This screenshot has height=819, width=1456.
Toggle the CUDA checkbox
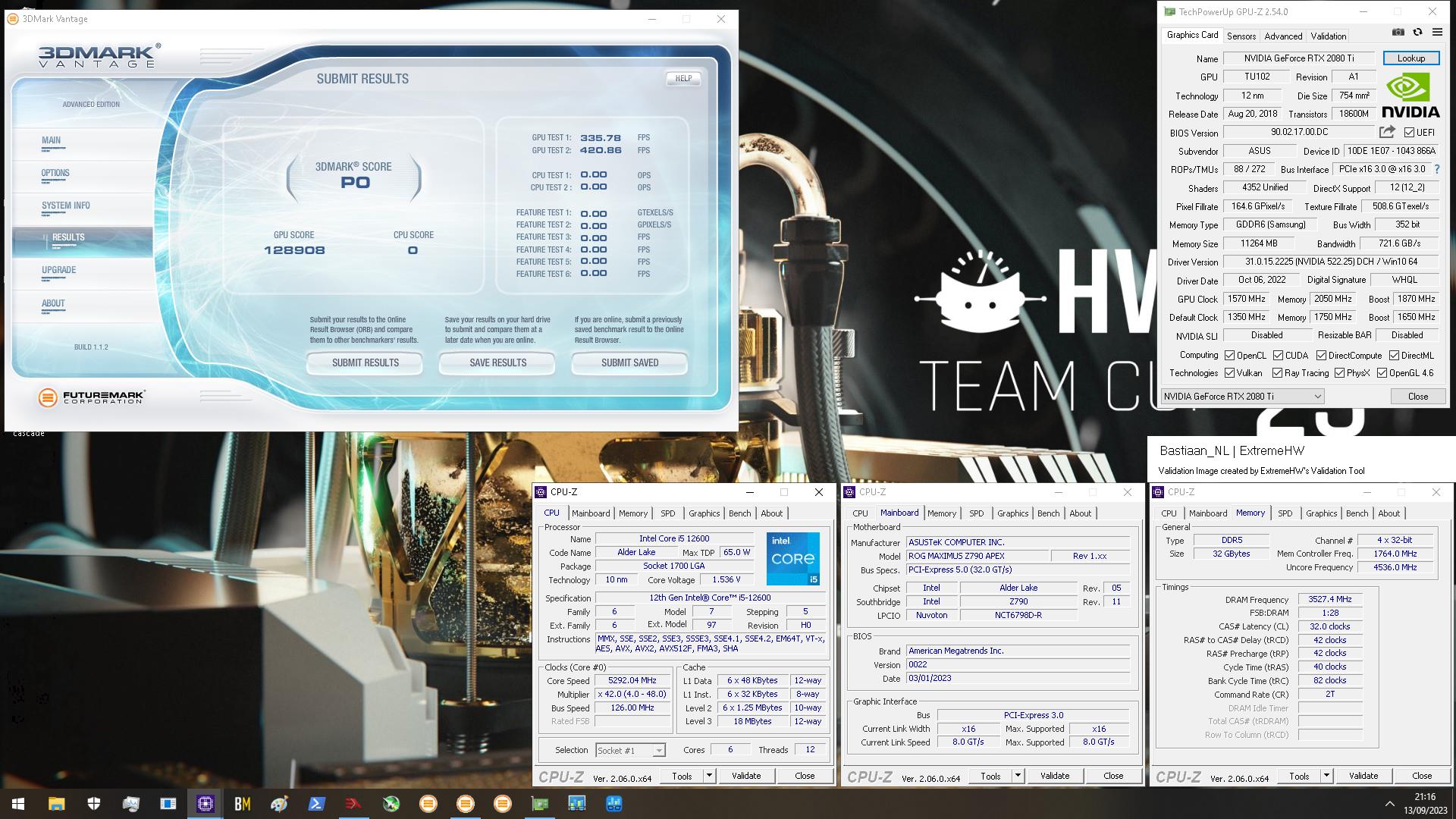click(x=1278, y=355)
